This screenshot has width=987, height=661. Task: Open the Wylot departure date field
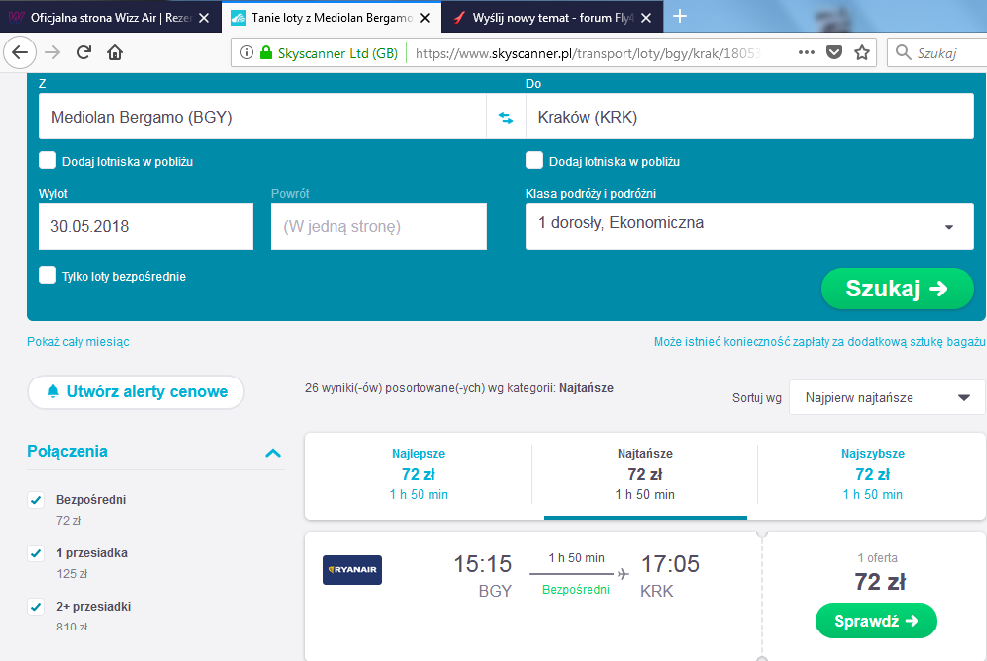[146, 226]
